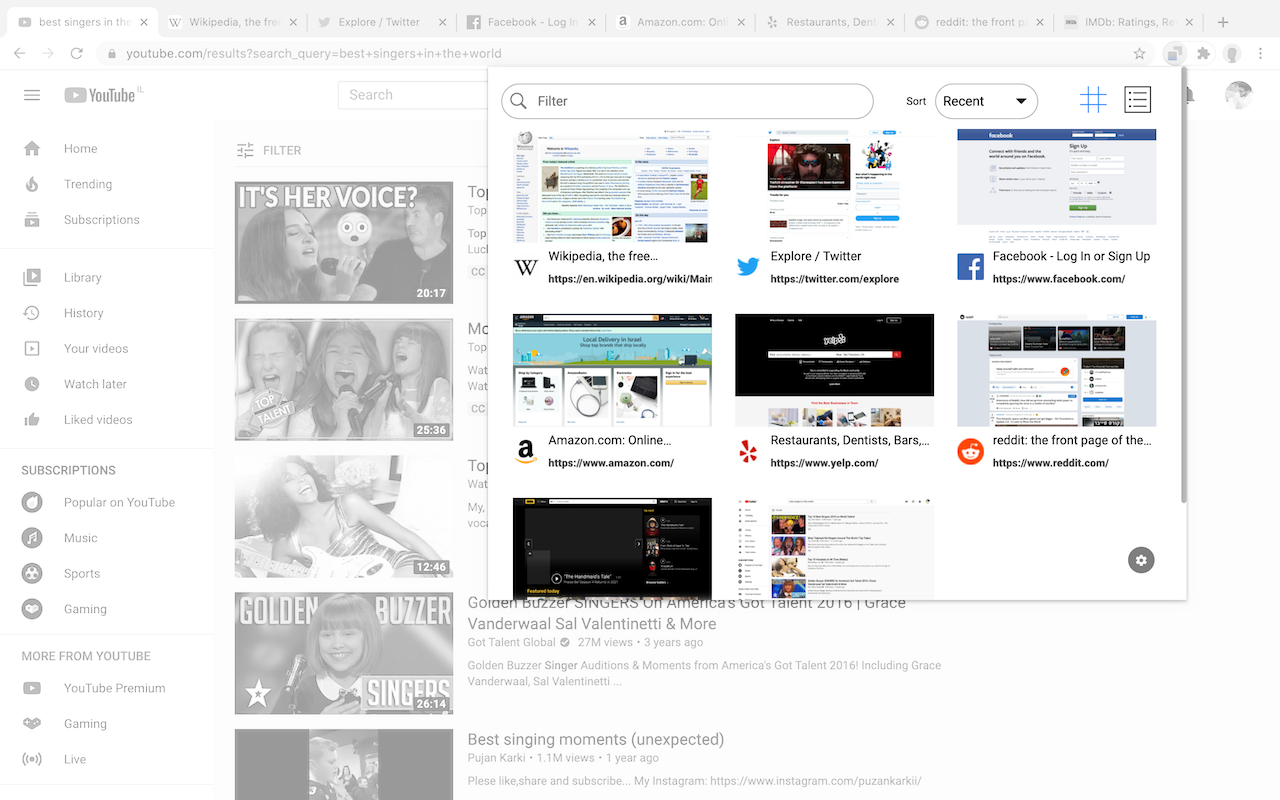The width and height of the screenshot is (1280, 800).
Task: Open the Trending section on YouTube
Action: 88,184
